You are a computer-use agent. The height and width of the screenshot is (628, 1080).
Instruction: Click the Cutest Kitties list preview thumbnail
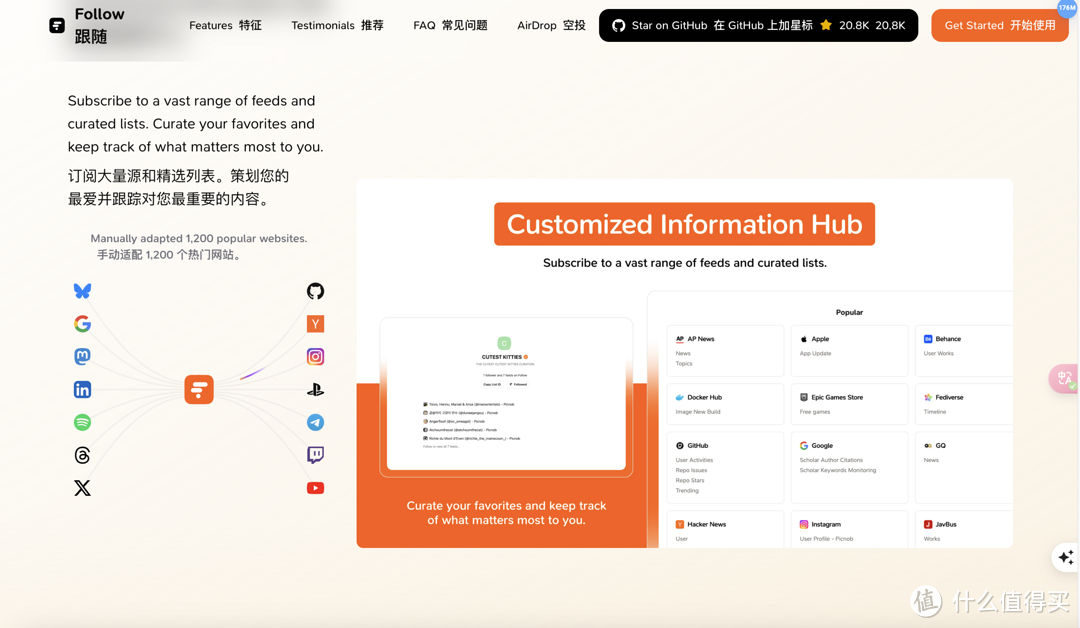click(x=506, y=395)
